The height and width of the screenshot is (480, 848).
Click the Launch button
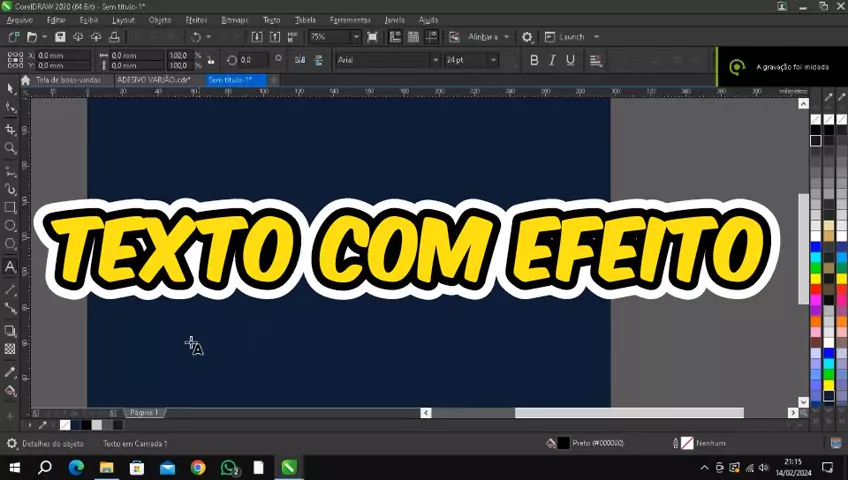point(571,37)
